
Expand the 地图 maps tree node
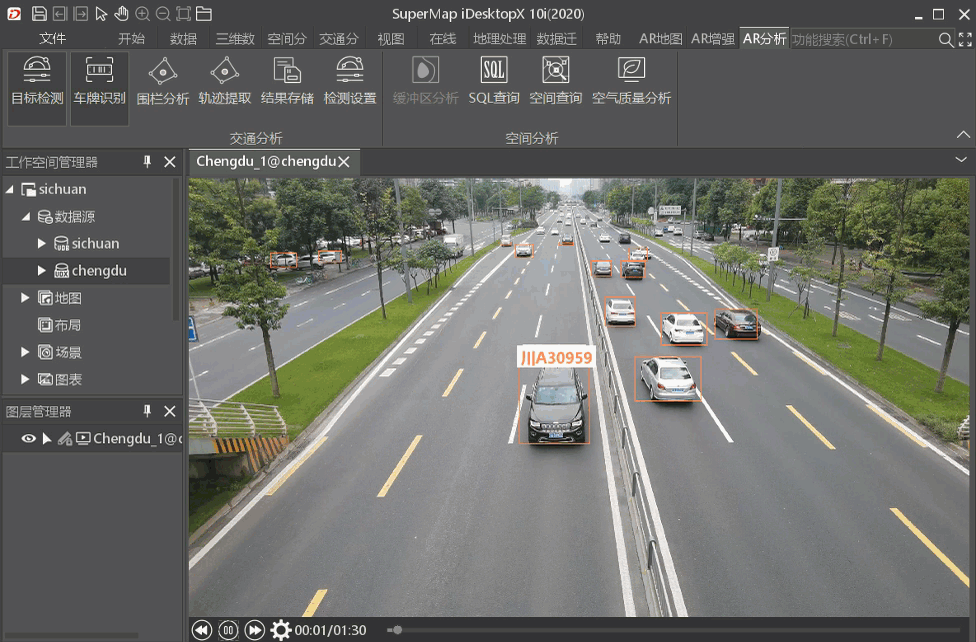click(26, 298)
